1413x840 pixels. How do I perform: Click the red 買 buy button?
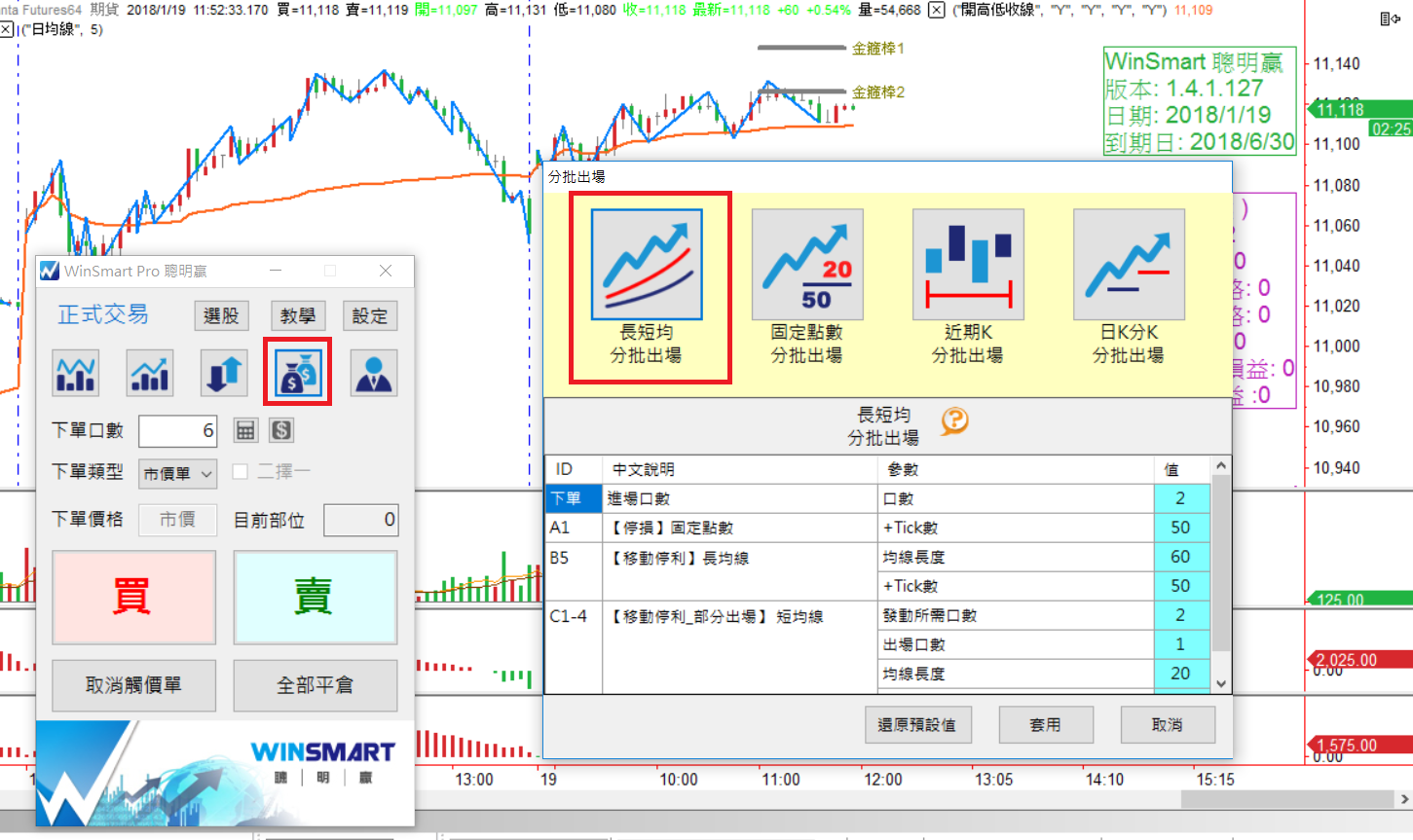(x=133, y=597)
